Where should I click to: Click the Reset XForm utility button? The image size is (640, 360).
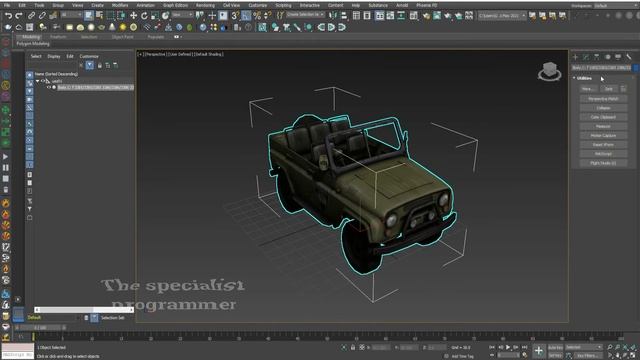point(603,144)
